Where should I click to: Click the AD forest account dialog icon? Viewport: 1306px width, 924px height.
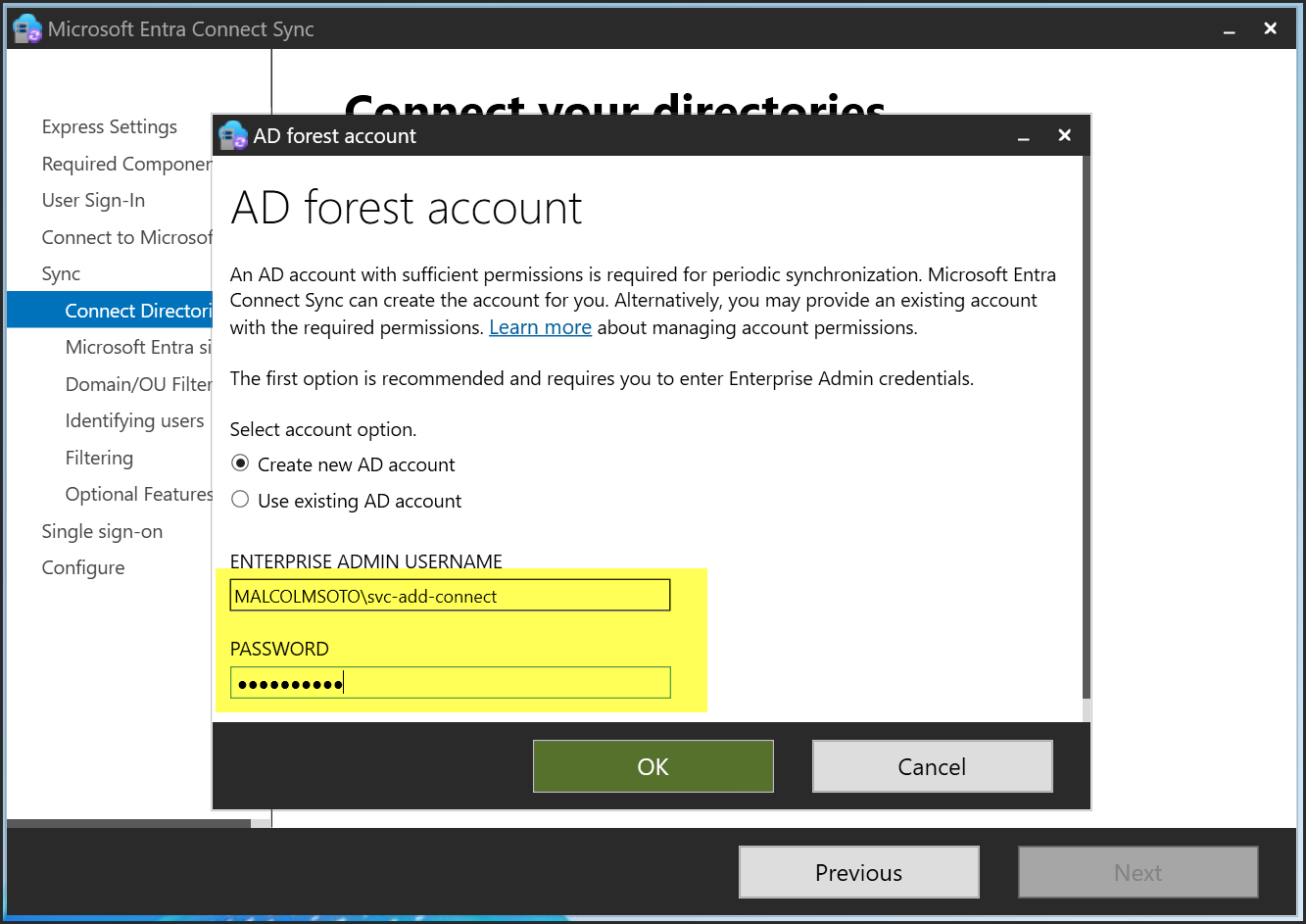click(233, 136)
